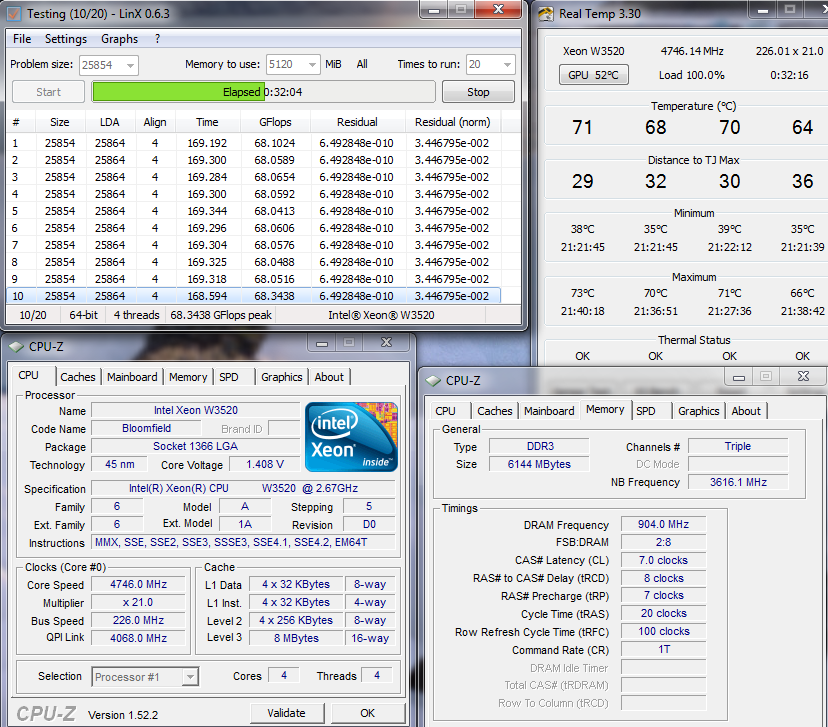Expand the Times to run dropdown
Screen dimensions: 828x727
click(507, 64)
